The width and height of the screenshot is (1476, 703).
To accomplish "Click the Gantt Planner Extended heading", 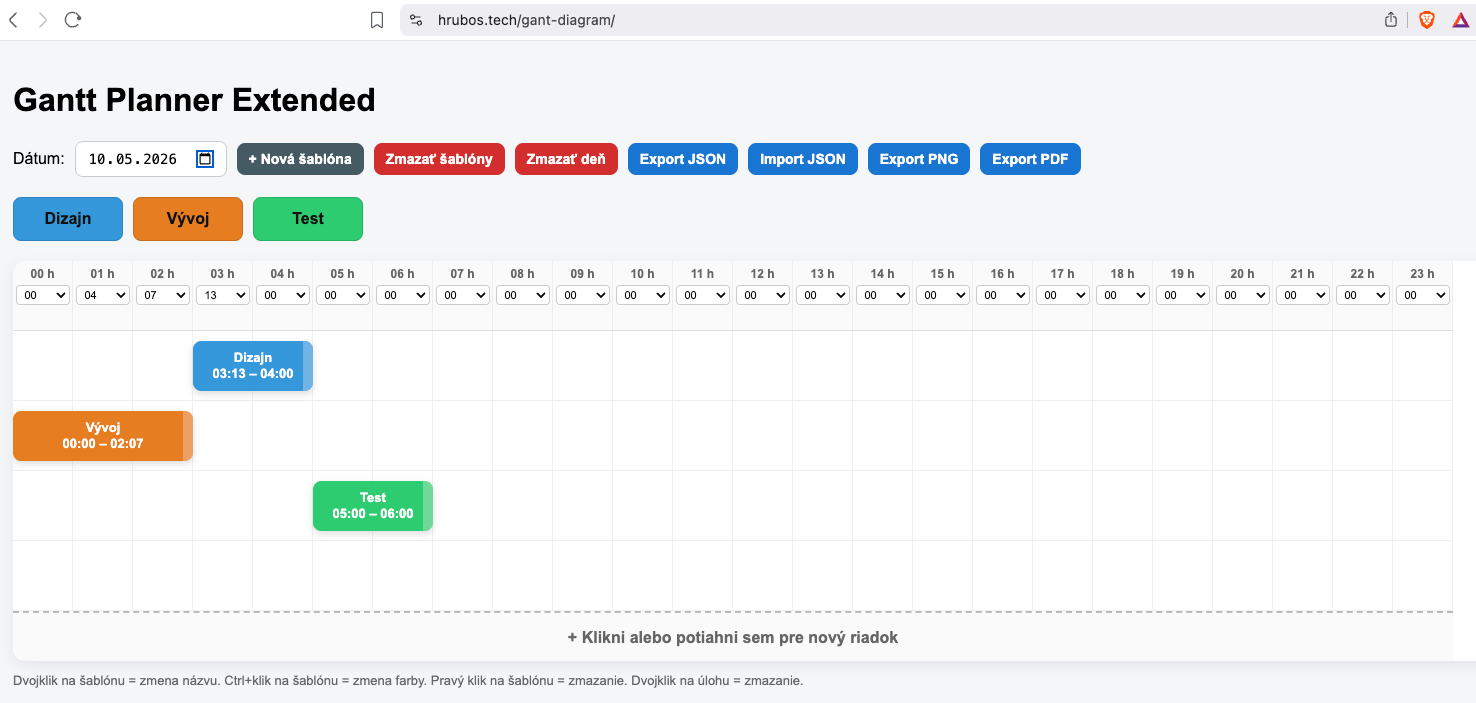I will 194,99.
